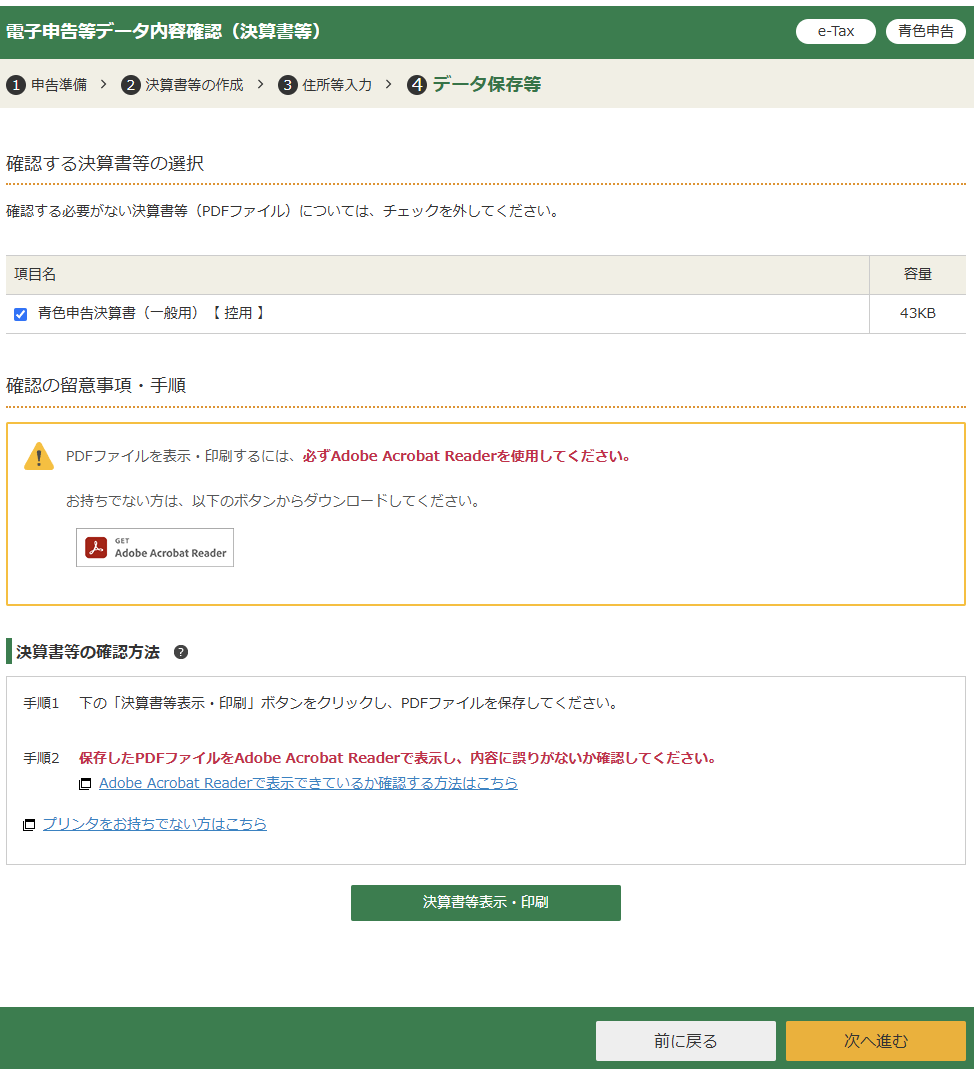Screen dimensions: 974x1069
Task: Go to step 決算書等の作成
Action: tap(194, 85)
